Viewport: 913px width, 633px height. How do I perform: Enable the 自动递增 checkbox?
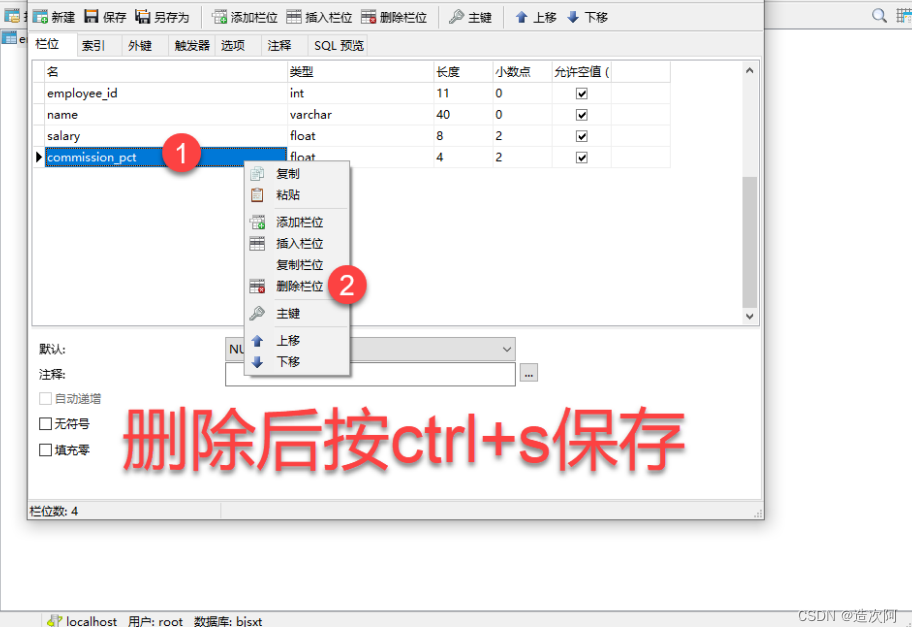[x=45, y=398]
